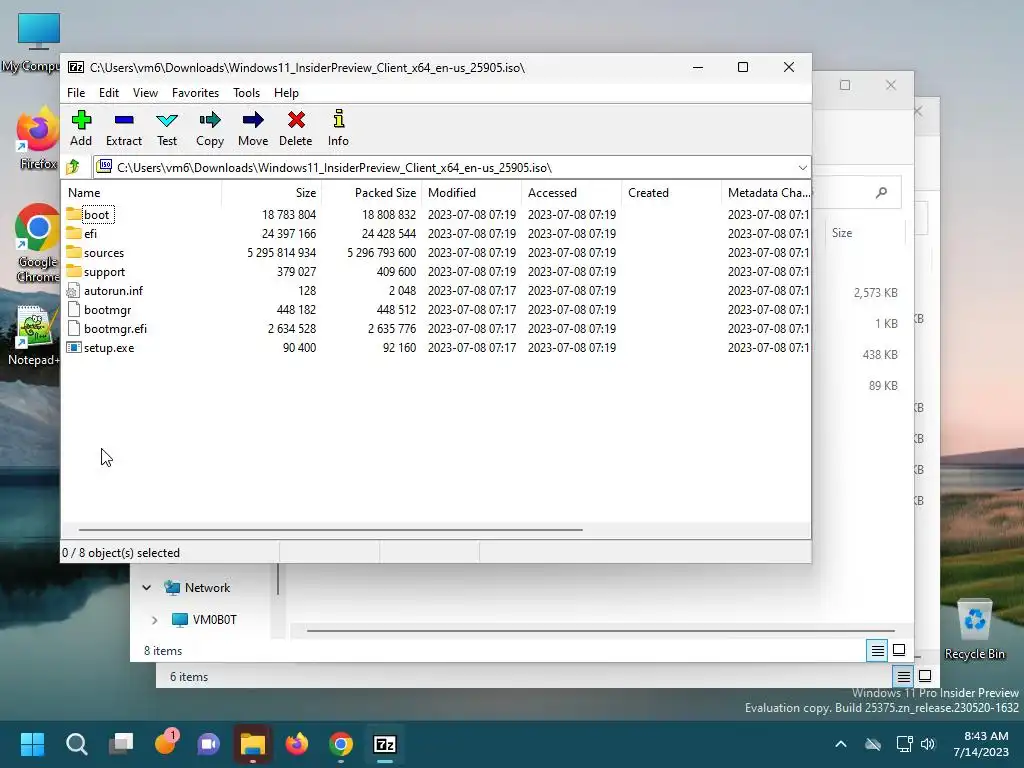
Task: Expand the address path dropdown
Action: click(x=802, y=168)
